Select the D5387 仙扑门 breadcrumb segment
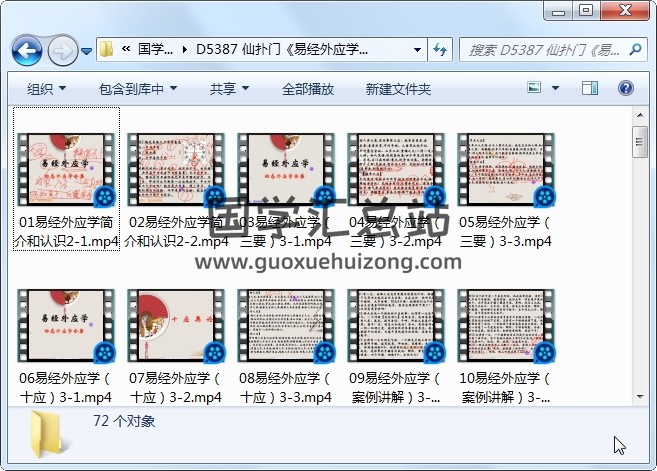This screenshot has height=471, width=657. pos(282,49)
